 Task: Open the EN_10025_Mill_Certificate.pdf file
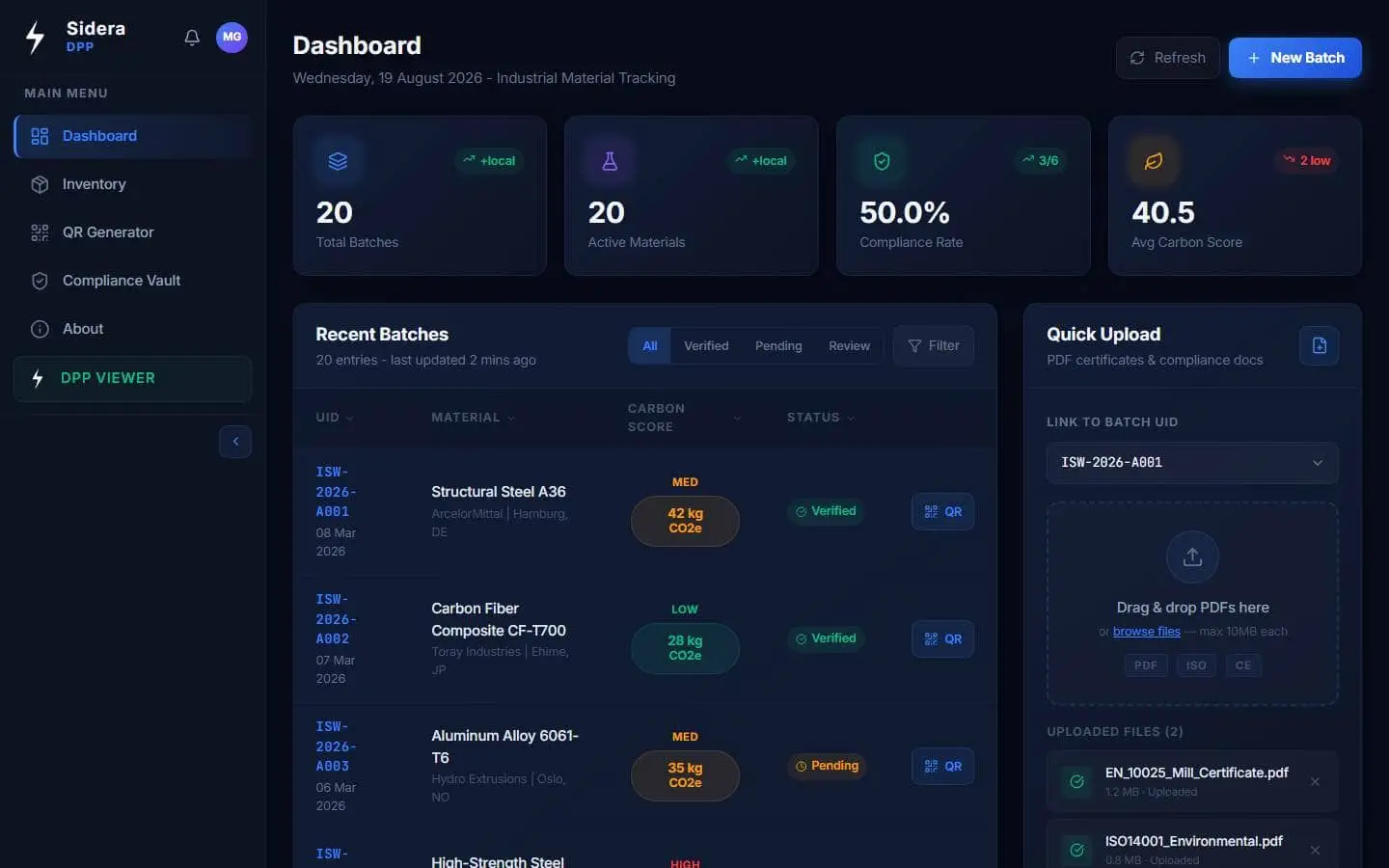click(x=1197, y=773)
